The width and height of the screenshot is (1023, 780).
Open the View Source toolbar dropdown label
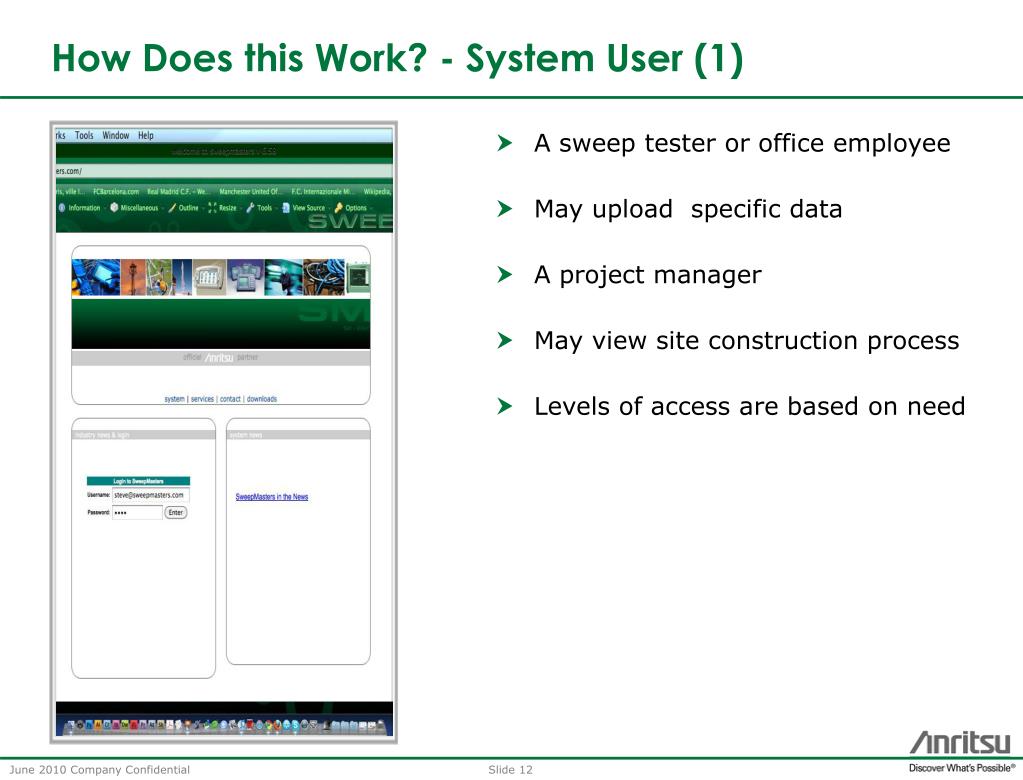(x=309, y=208)
